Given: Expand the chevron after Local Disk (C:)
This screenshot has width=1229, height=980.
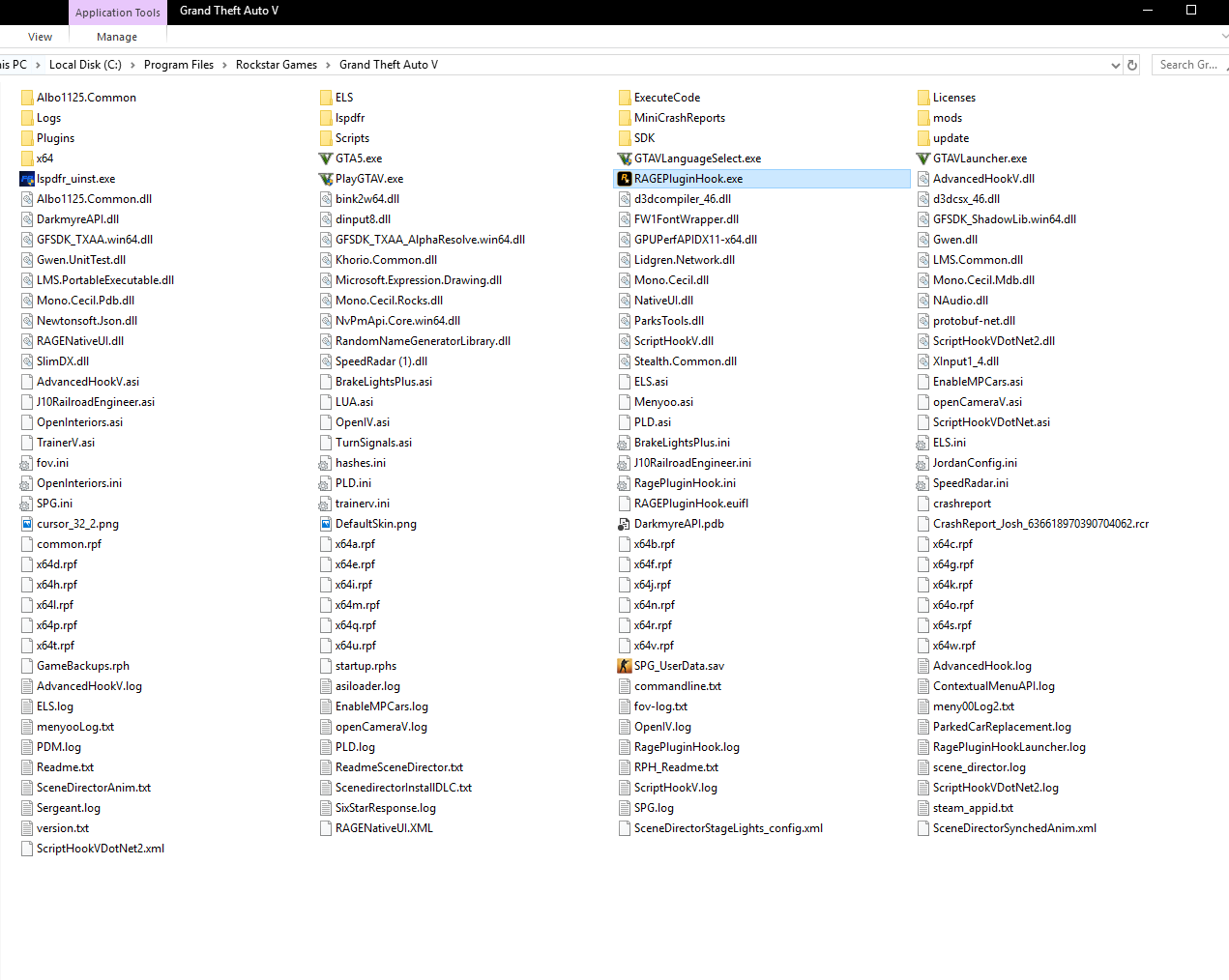Looking at the screenshot, I should (132, 65).
